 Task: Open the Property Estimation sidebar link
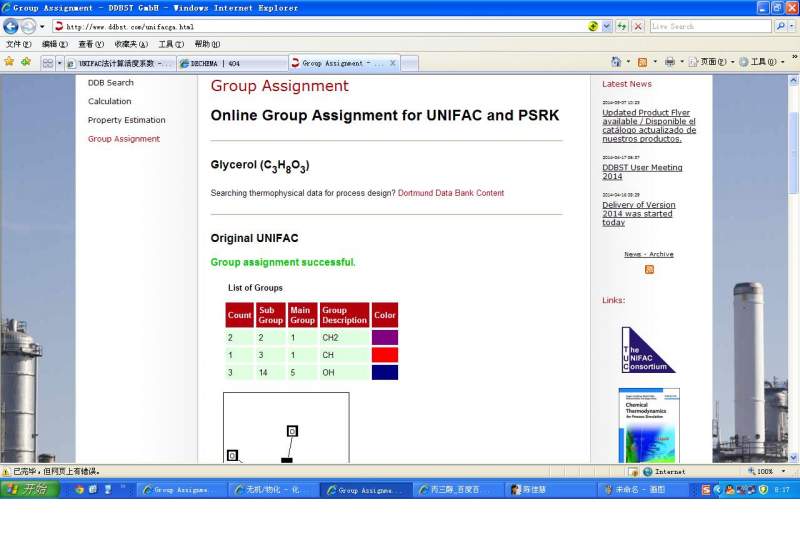pyautogui.click(x=127, y=120)
